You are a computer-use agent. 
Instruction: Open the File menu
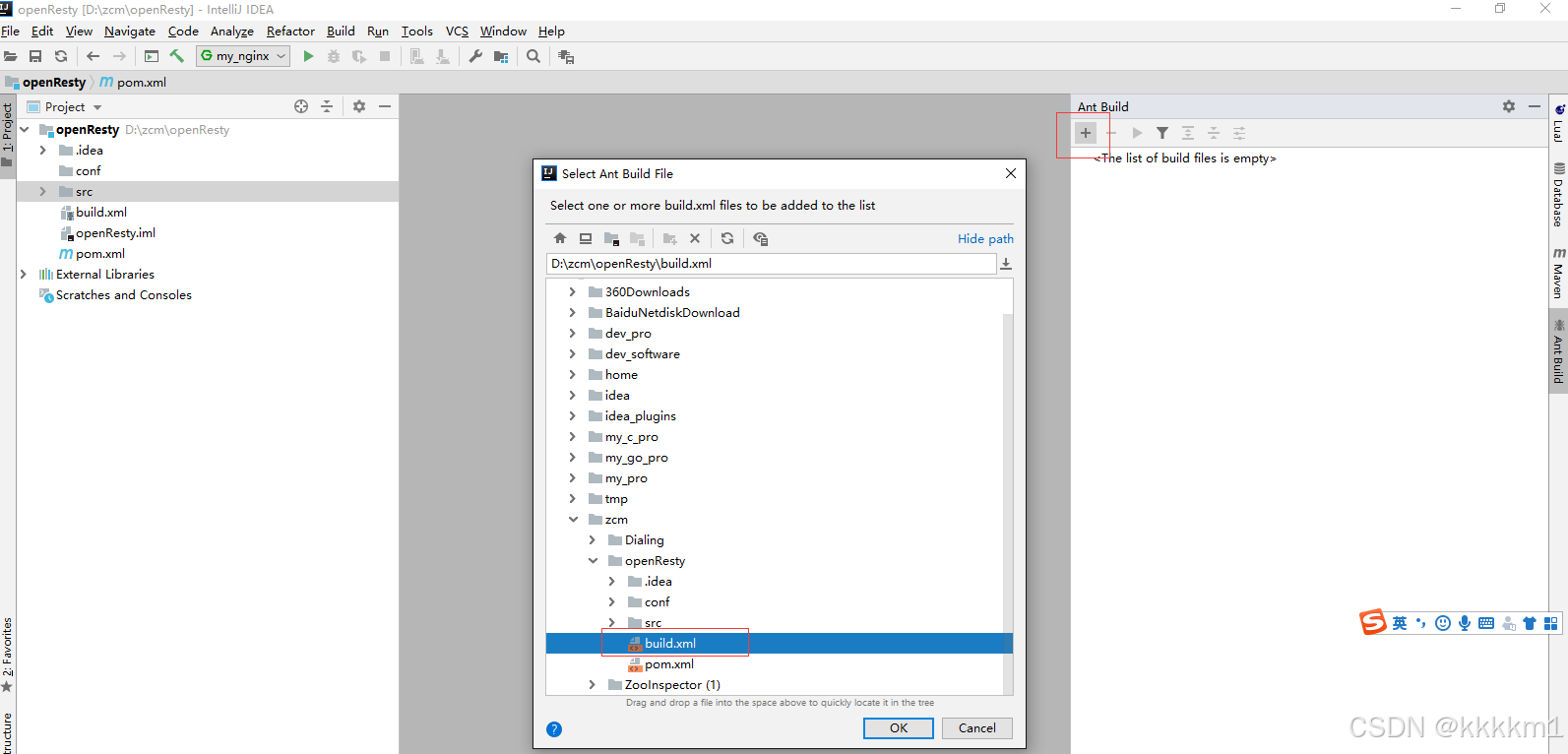(x=10, y=31)
